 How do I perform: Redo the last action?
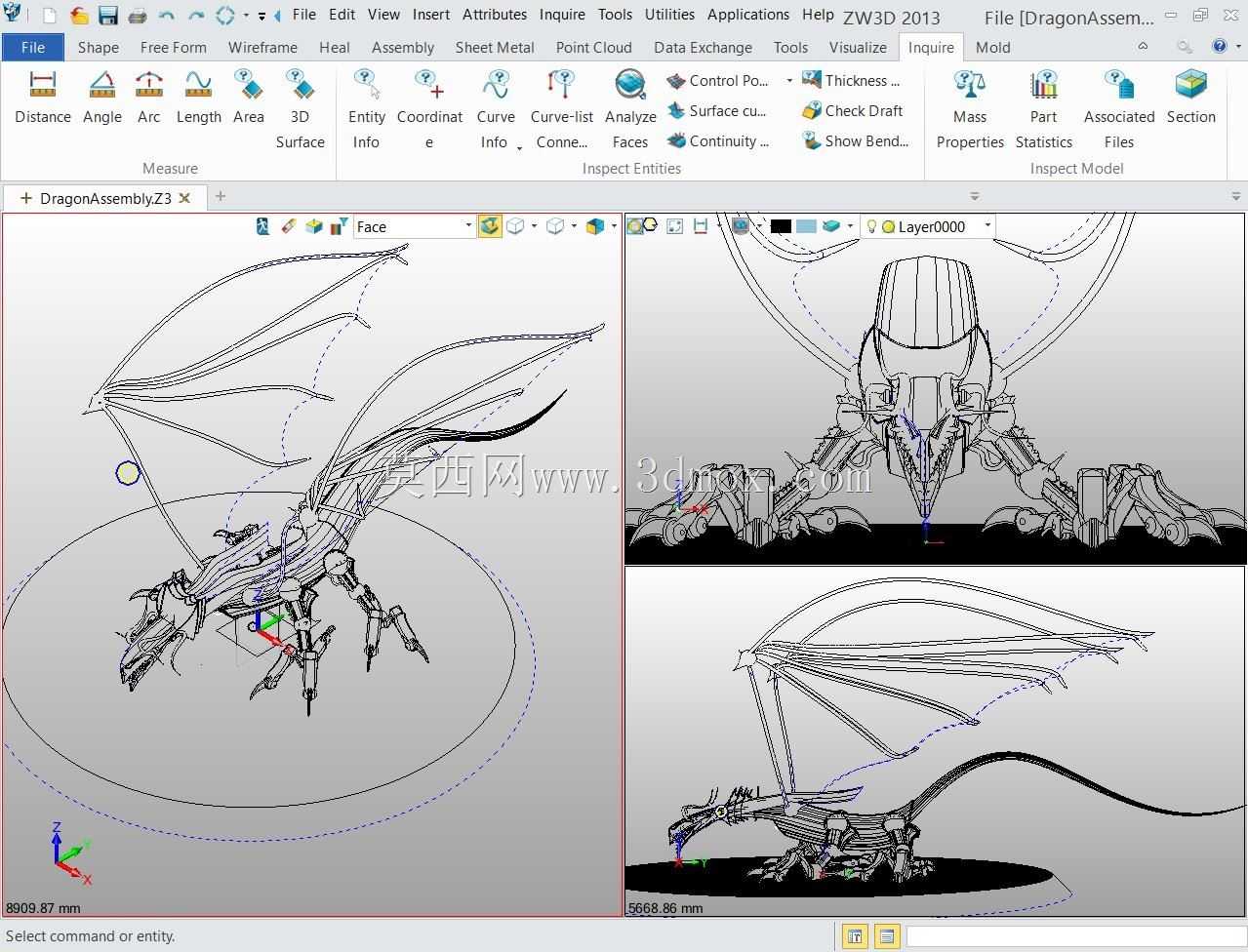[196, 16]
